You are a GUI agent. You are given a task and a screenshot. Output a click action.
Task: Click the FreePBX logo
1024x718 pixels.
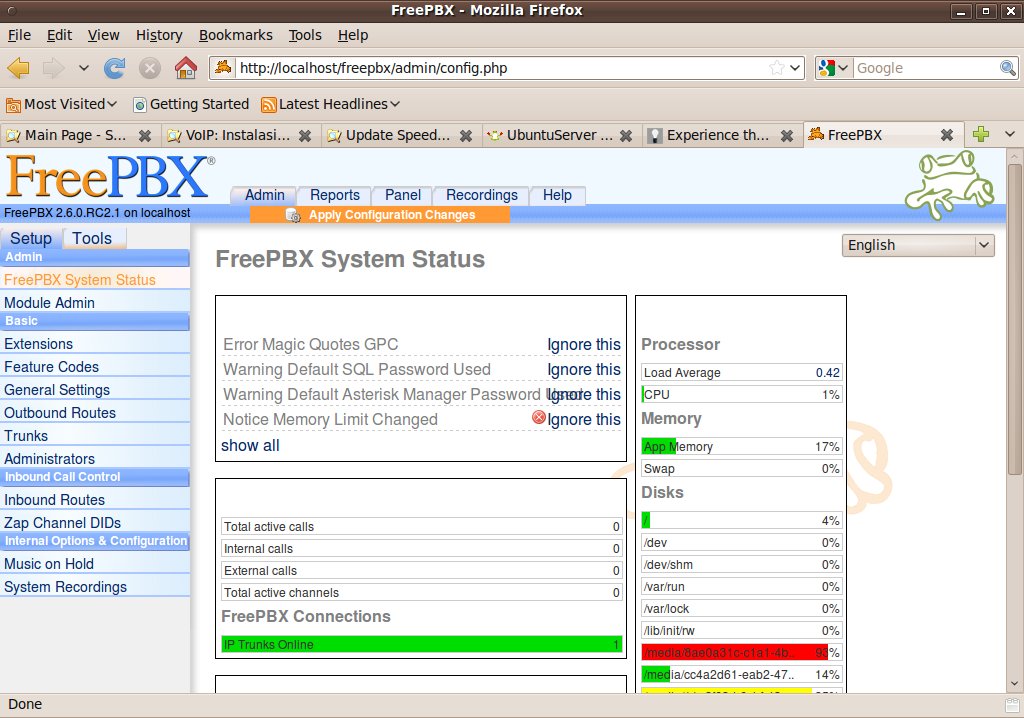(x=110, y=176)
